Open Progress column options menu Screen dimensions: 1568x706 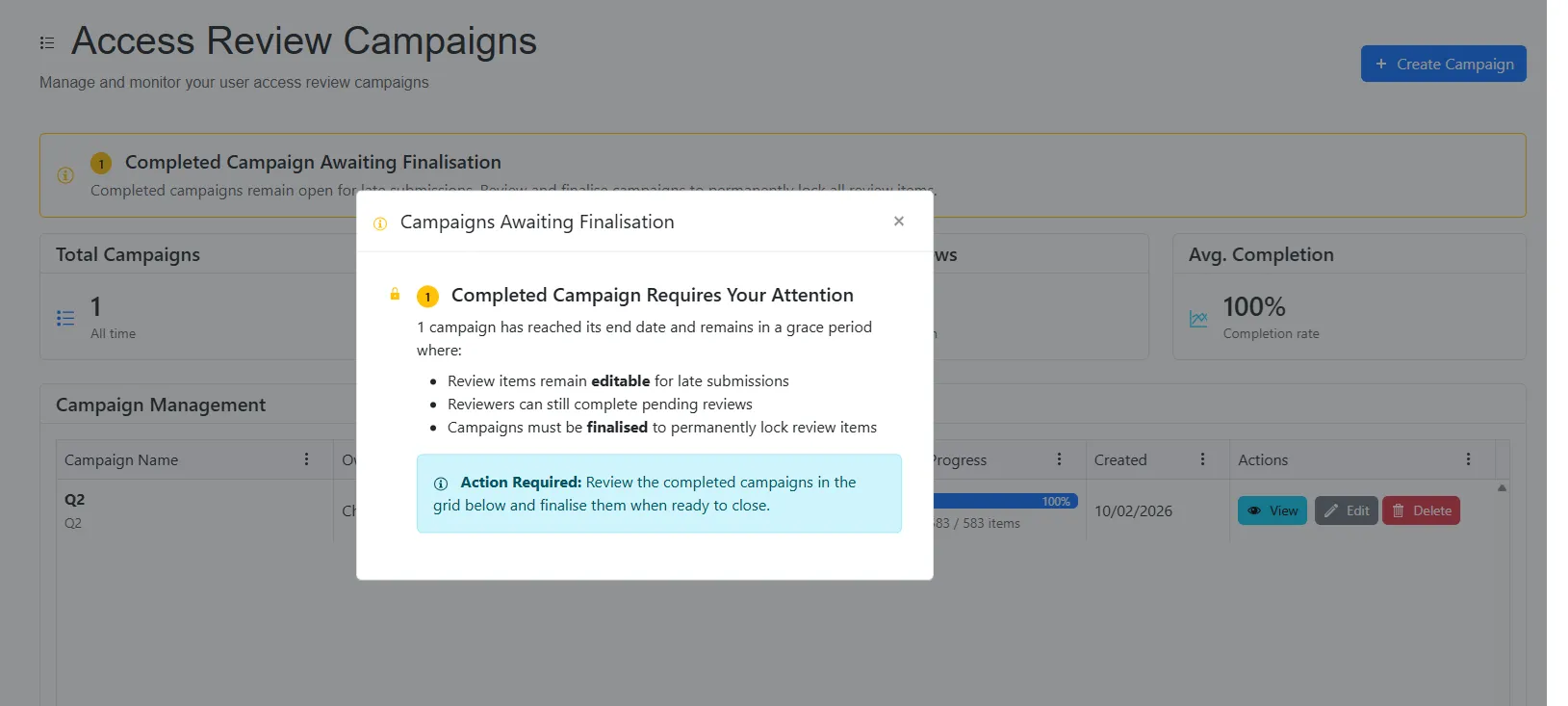[x=1059, y=459]
